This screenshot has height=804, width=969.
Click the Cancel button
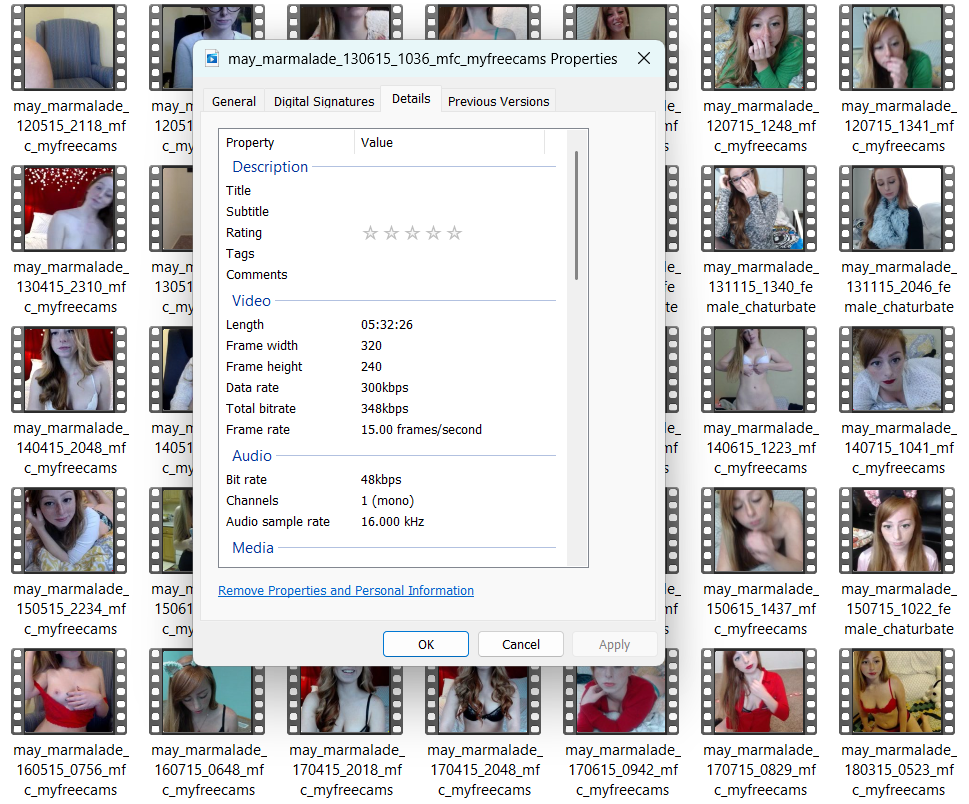click(x=520, y=644)
